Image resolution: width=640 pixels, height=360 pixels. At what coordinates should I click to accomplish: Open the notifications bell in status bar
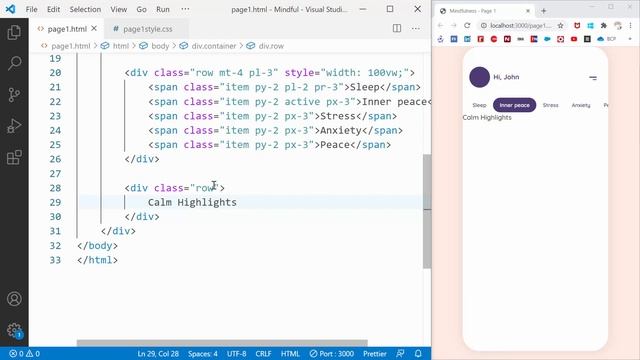pyautogui.click(x=418, y=353)
